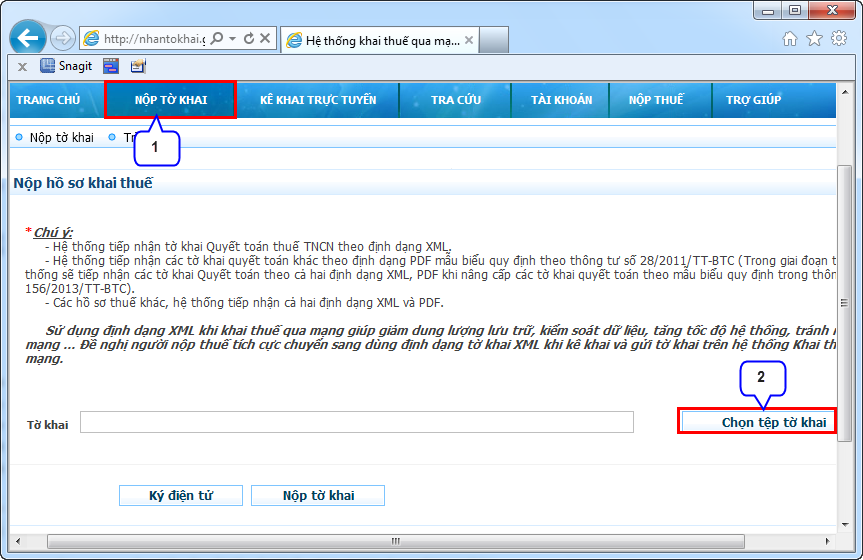This screenshot has height=560, width=863.
Task: Select the TRỢ GIÚP menu item
Action: pyautogui.click(x=753, y=100)
